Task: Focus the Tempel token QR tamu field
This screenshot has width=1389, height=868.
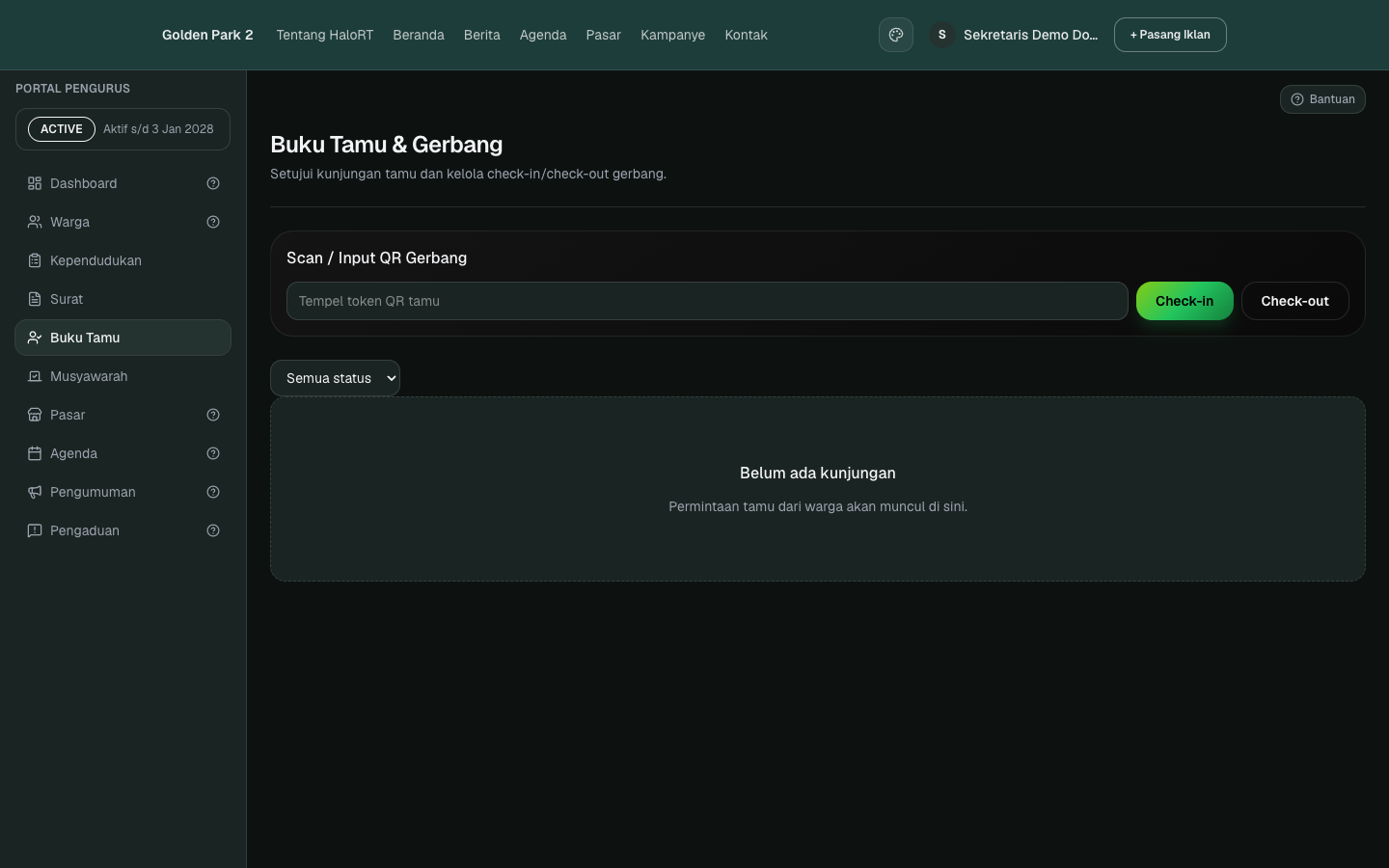Action: click(707, 301)
